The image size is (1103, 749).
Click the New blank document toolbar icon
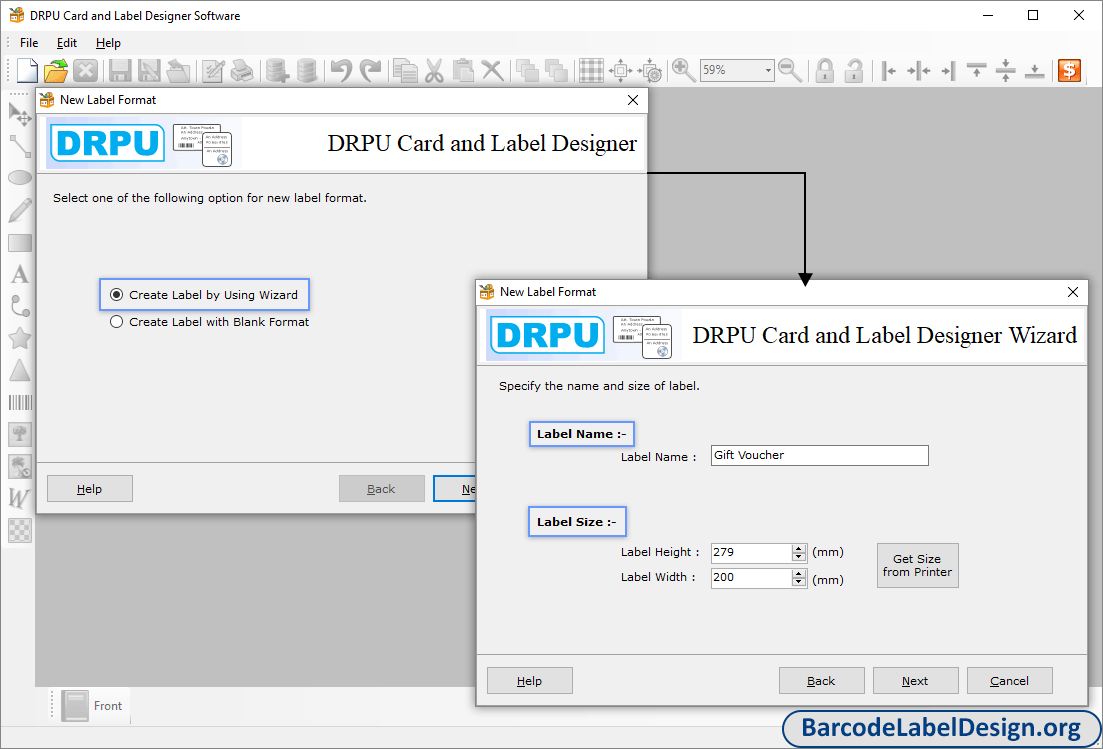[x=27, y=70]
